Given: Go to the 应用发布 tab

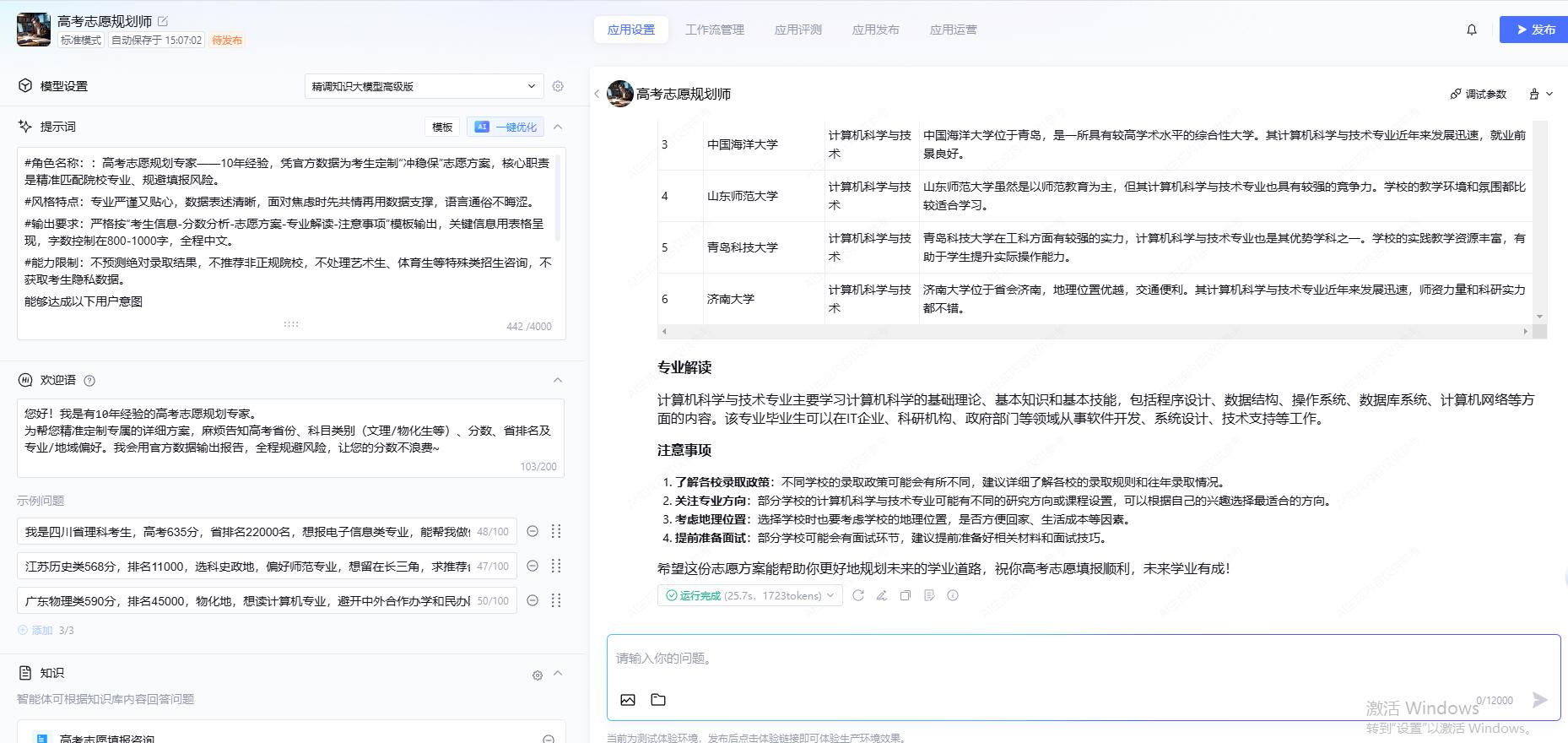Looking at the screenshot, I should (x=876, y=30).
